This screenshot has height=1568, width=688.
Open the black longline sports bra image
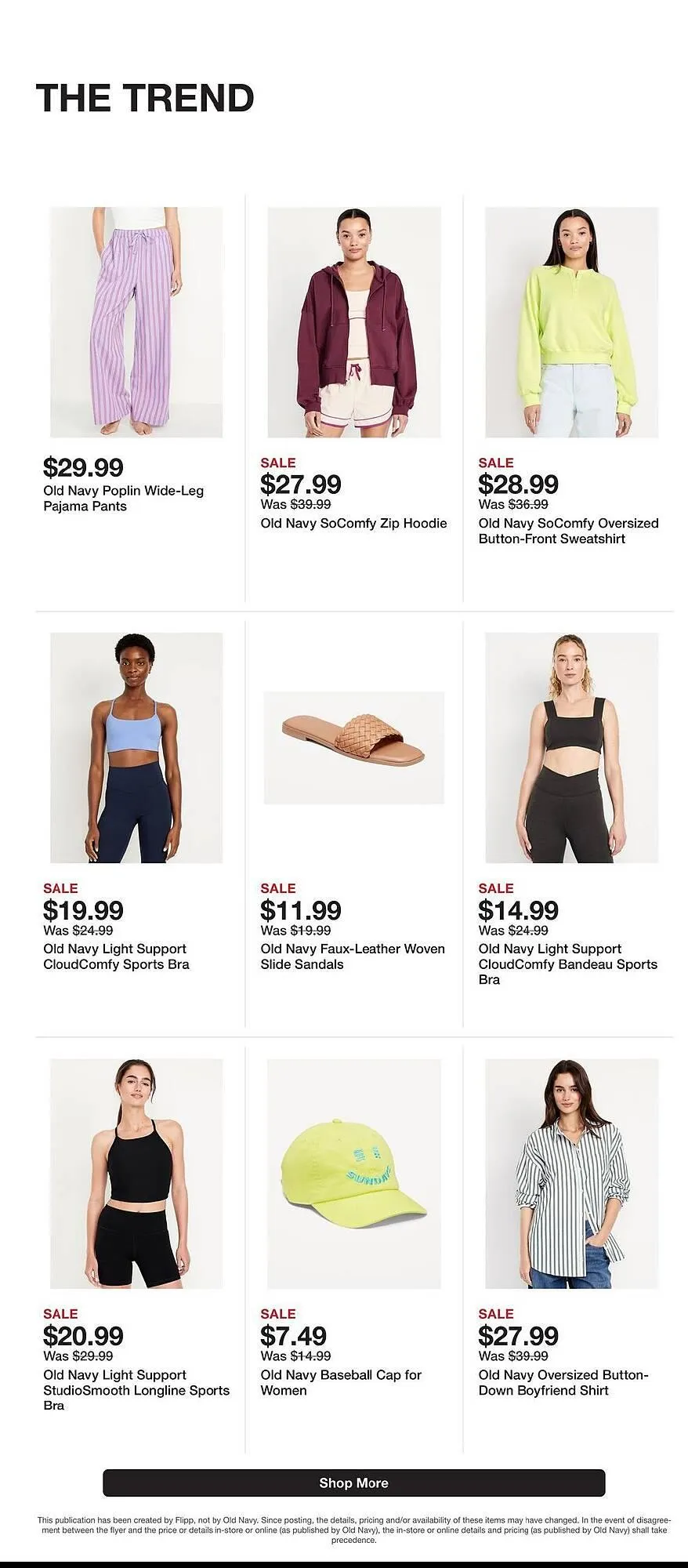point(136,1174)
